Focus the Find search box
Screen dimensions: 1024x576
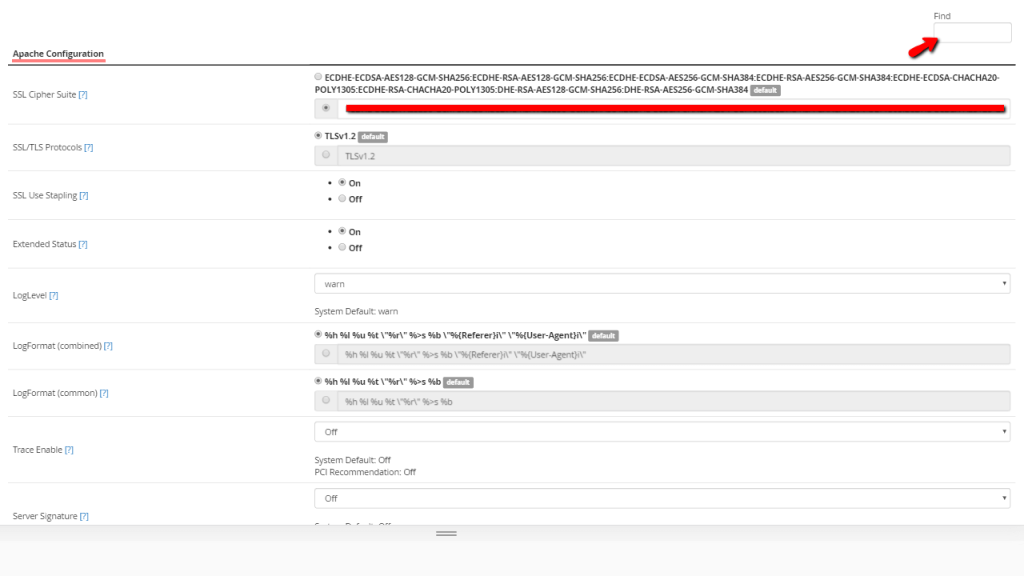pyautogui.click(x=972, y=33)
